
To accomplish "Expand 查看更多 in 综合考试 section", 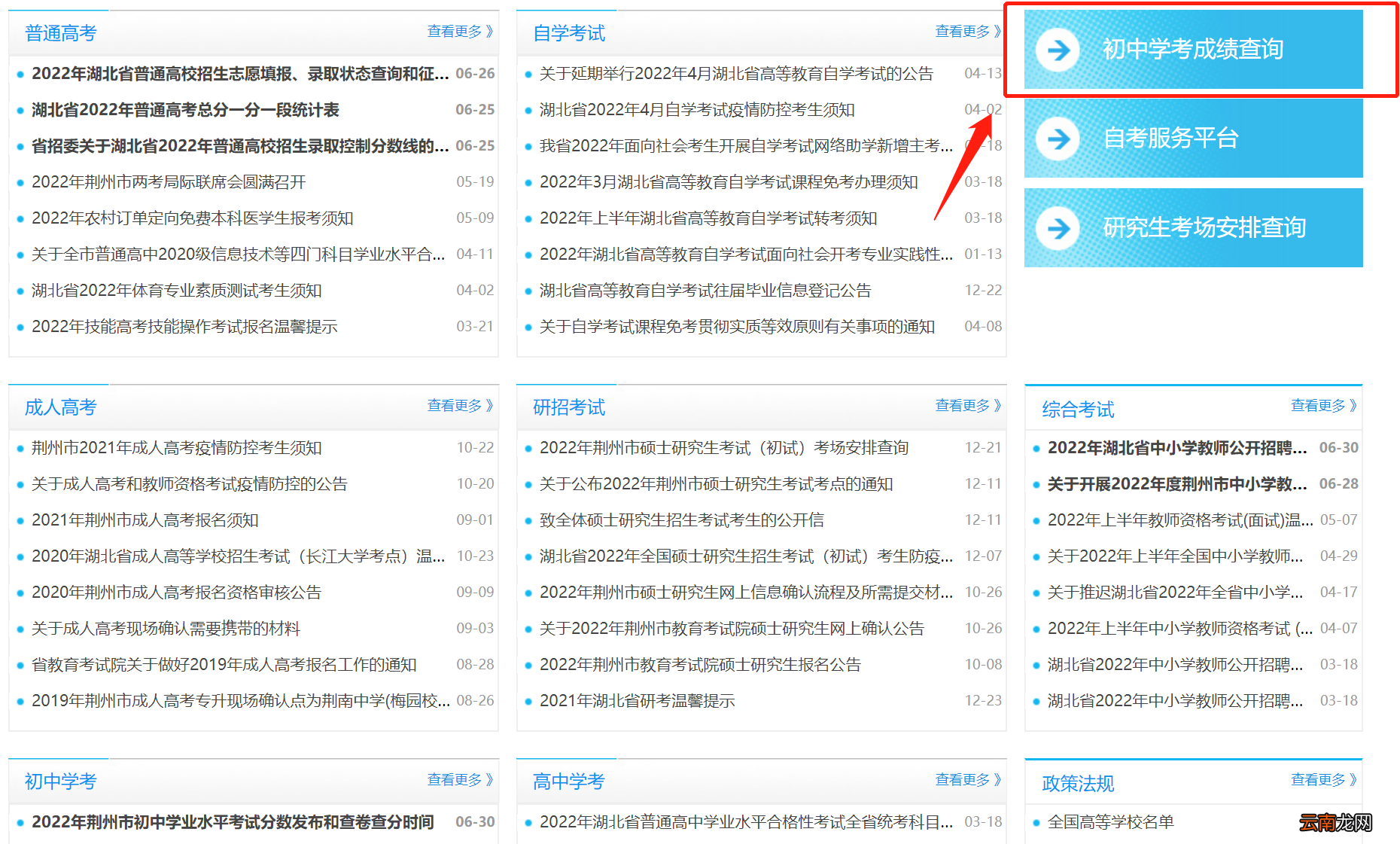I will pos(1323,406).
